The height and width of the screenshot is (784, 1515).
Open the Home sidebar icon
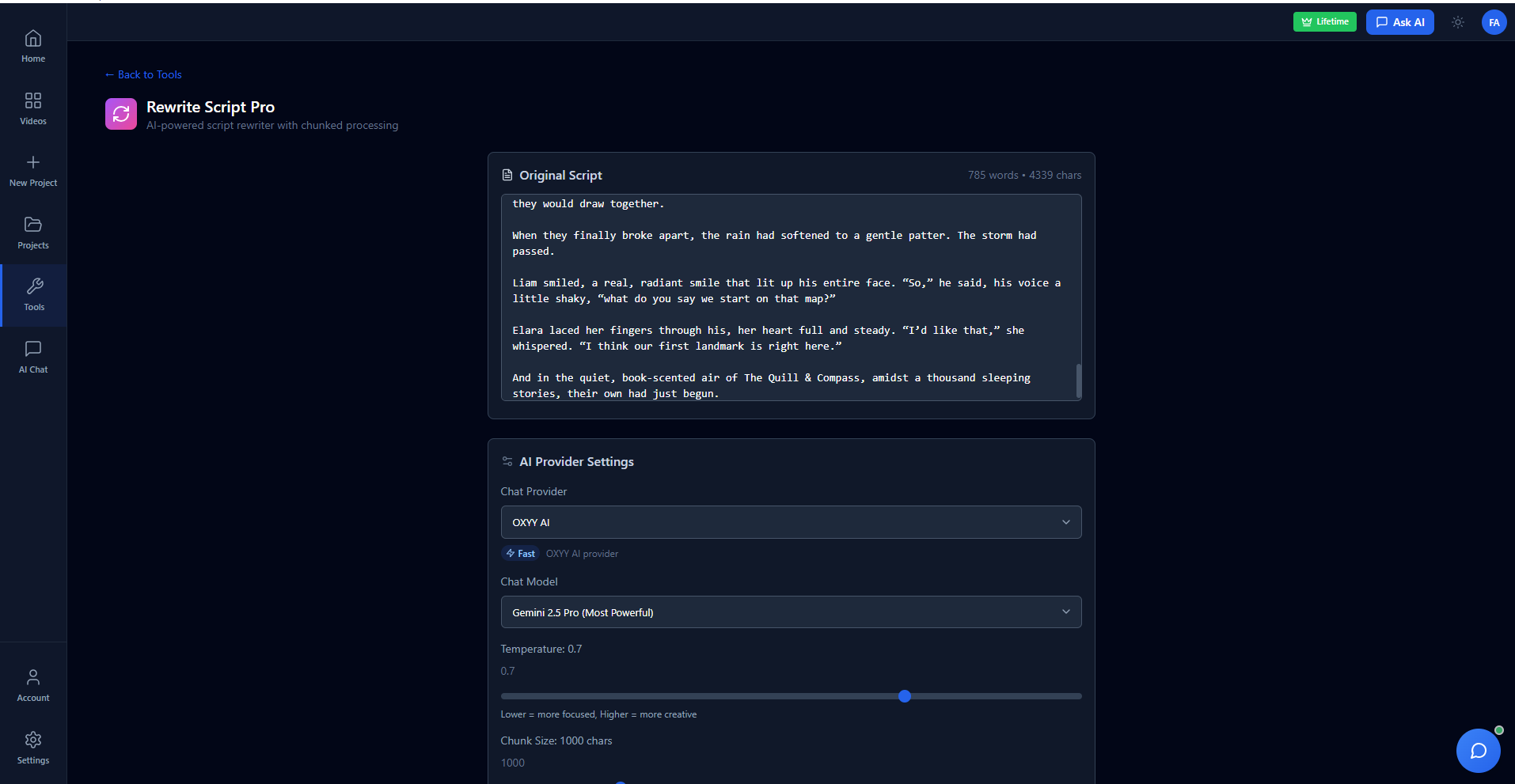click(33, 39)
